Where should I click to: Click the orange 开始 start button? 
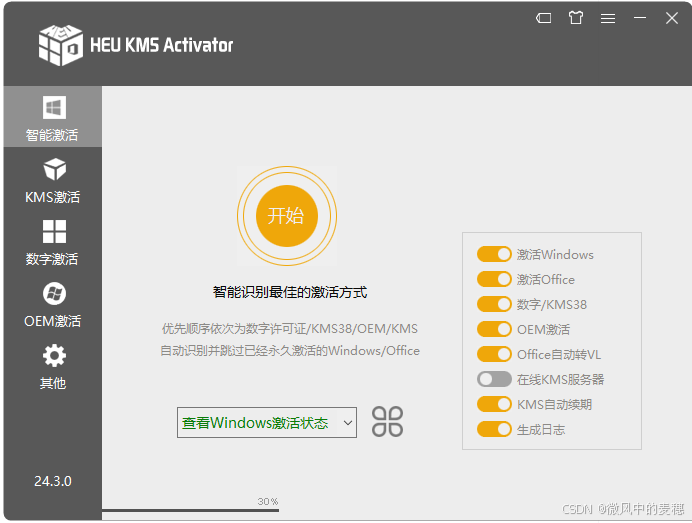click(287, 216)
